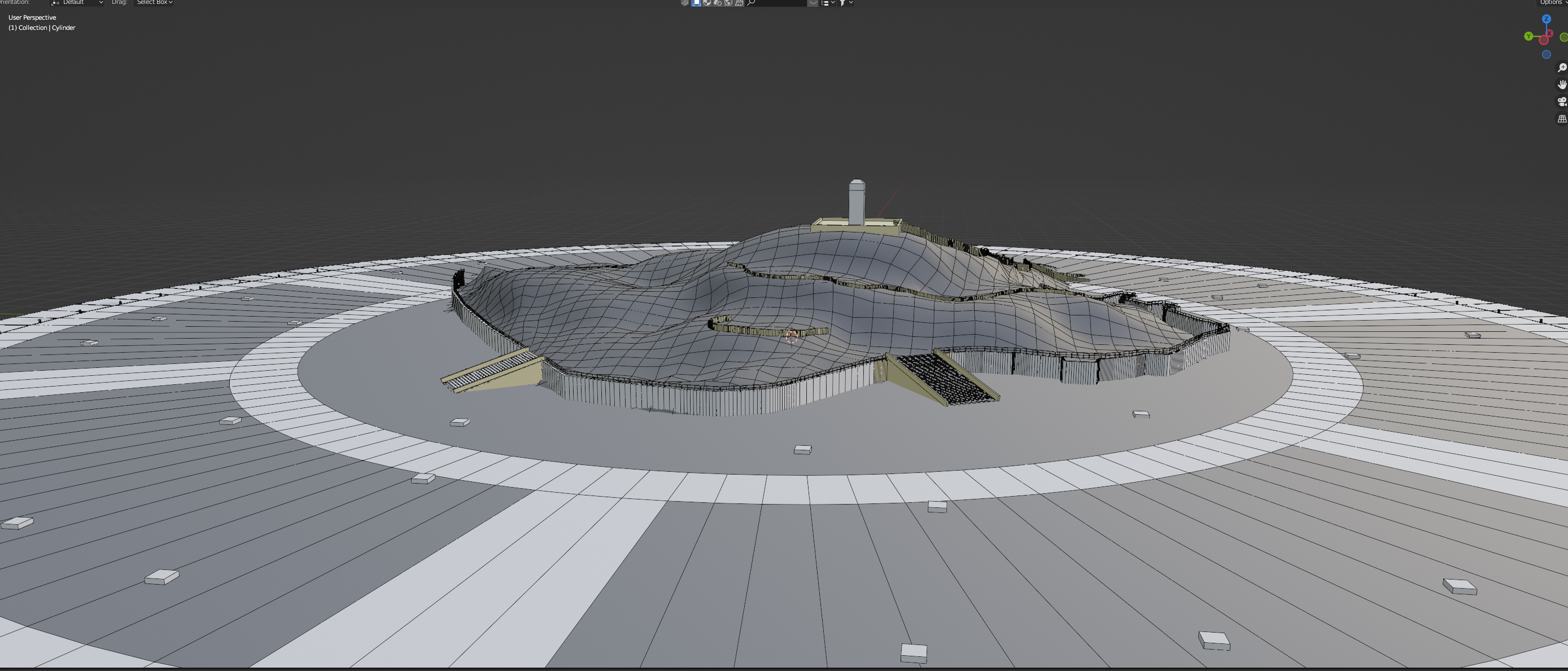Open the Drag Select Box dropdown
Screen dimensions: 1568x671
pos(154,2)
